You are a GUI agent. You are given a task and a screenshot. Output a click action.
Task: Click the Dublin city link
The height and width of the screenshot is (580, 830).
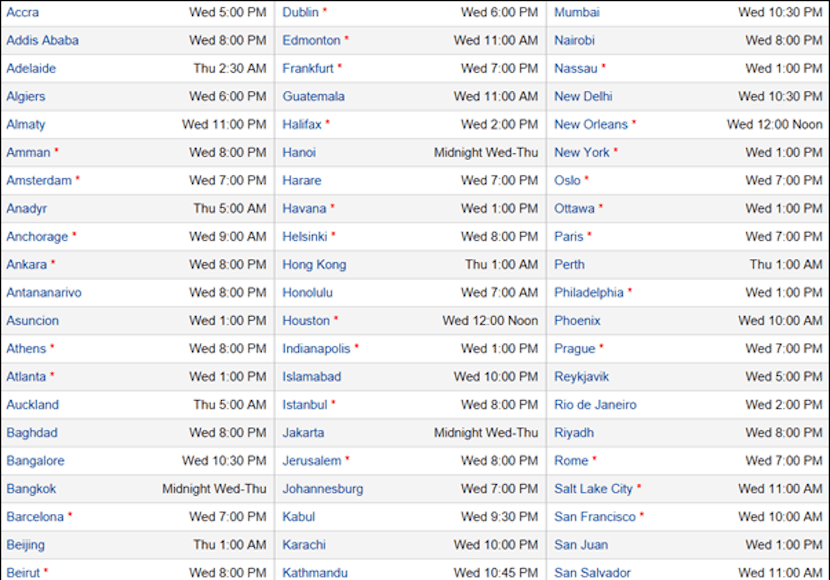301,12
